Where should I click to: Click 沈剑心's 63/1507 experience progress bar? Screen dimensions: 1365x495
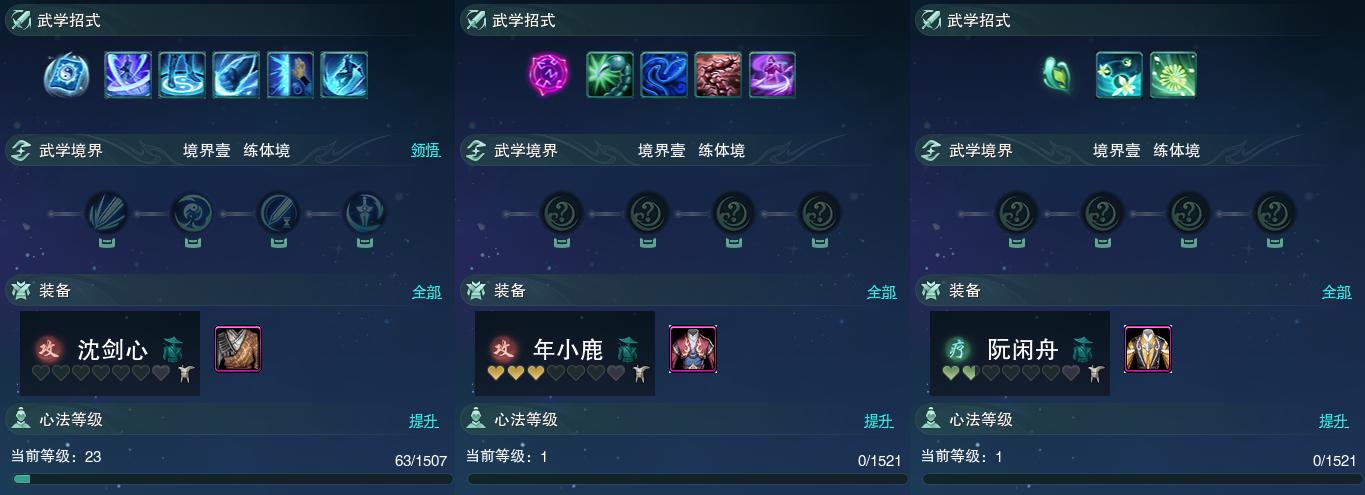228,479
